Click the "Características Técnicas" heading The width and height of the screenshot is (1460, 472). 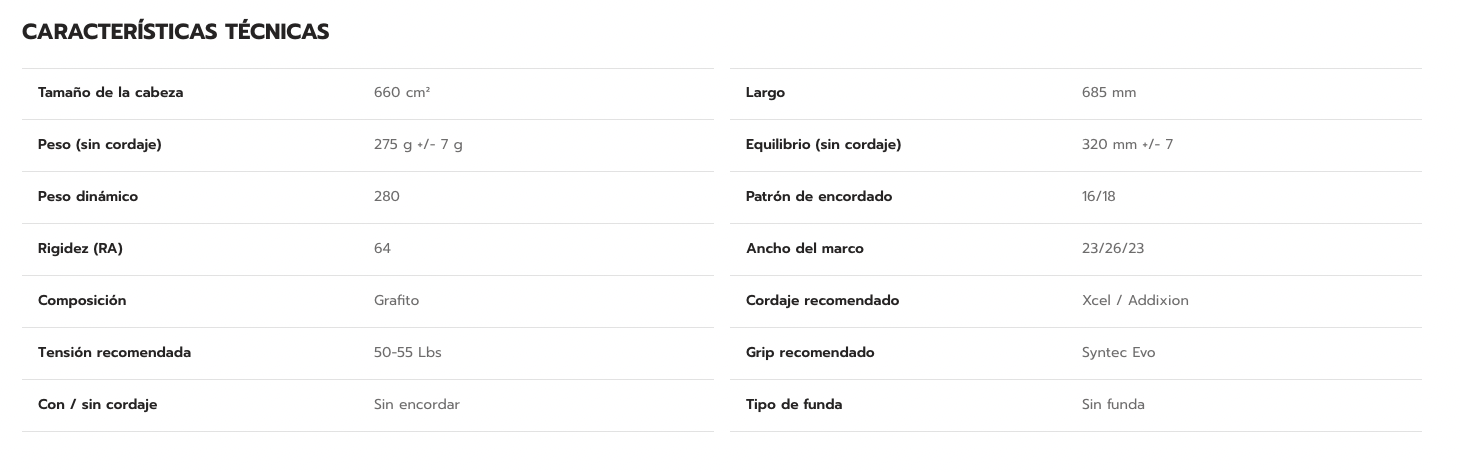(175, 32)
